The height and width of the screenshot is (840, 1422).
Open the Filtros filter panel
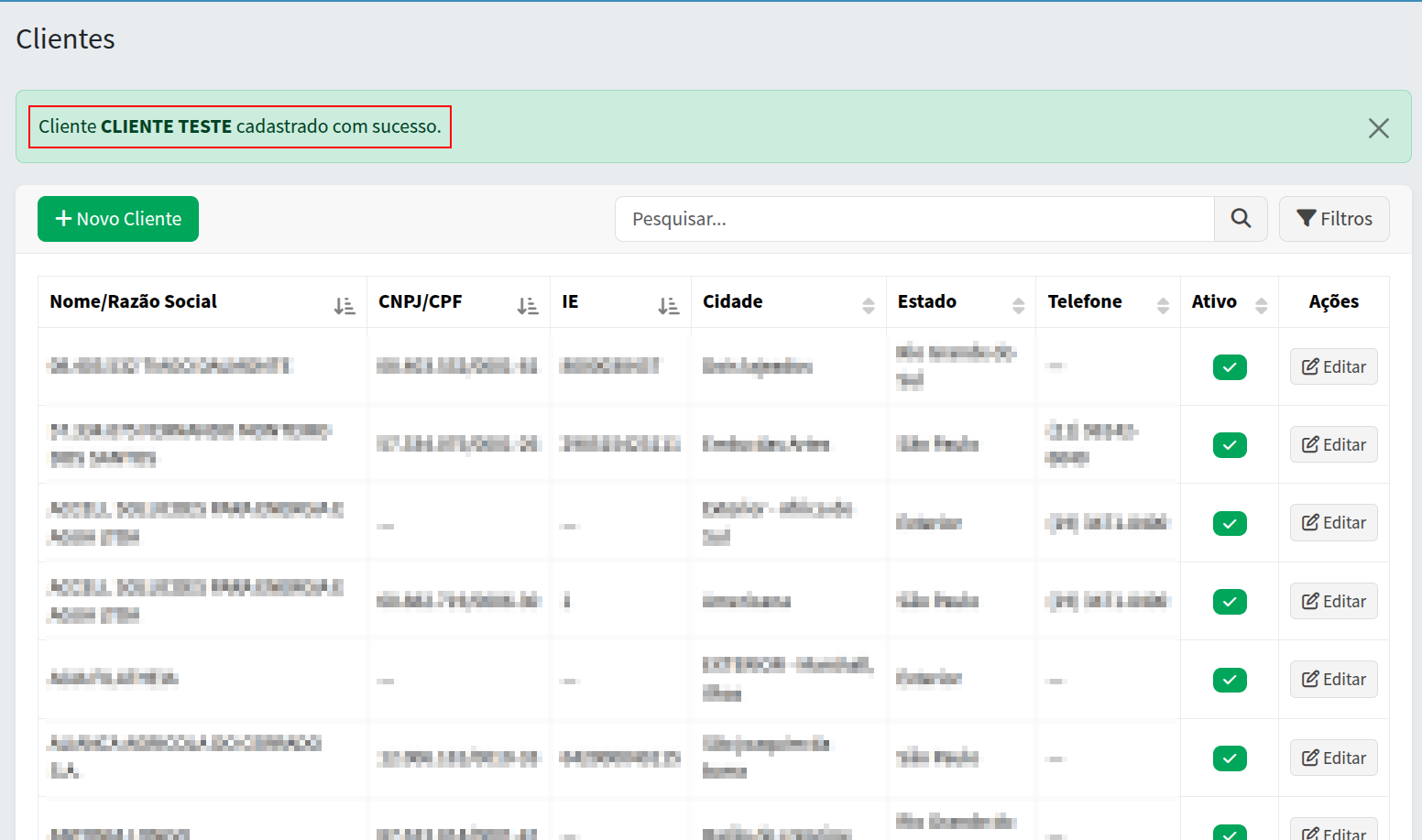point(1334,219)
